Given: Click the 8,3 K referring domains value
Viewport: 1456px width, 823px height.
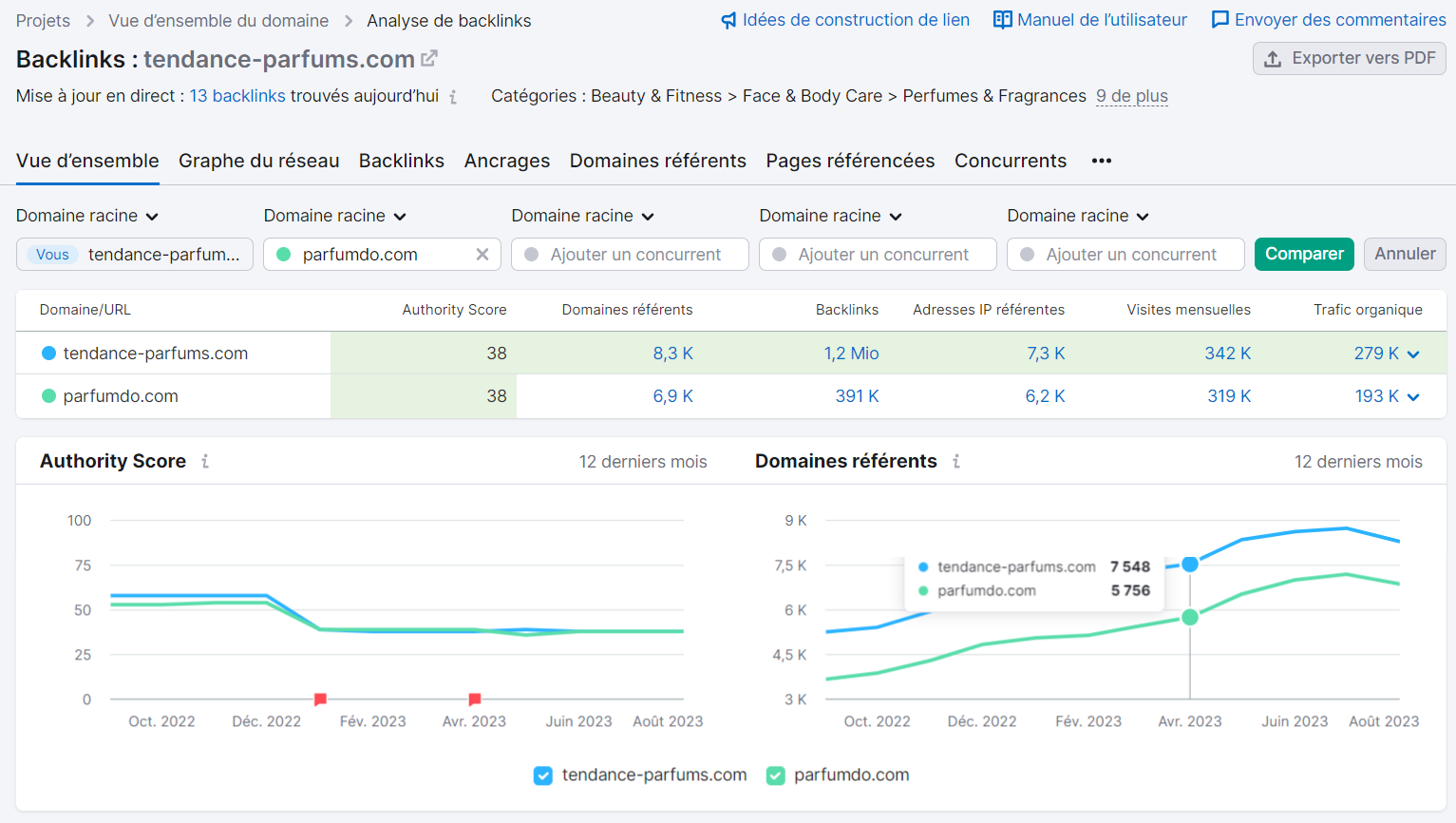Looking at the screenshot, I should coord(672,354).
